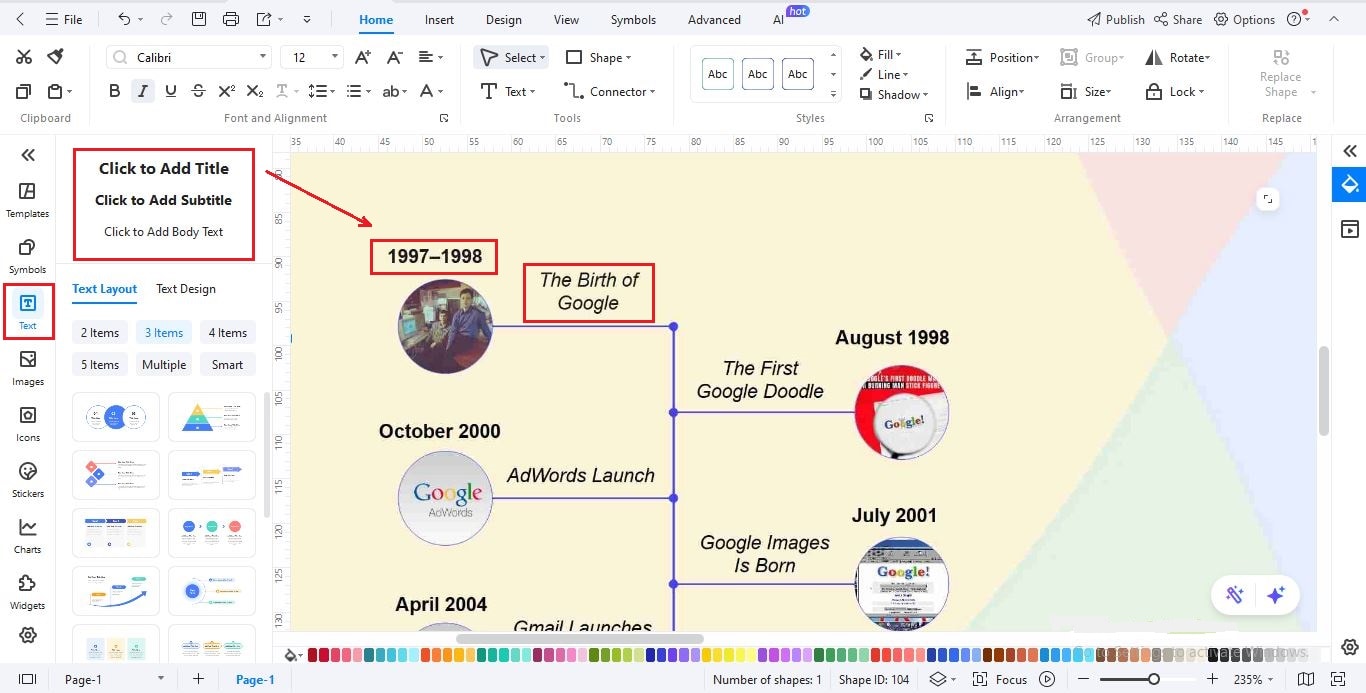Select the Stickers sidebar icon
This screenshot has height=693, width=1366.
tap(27, 479)
